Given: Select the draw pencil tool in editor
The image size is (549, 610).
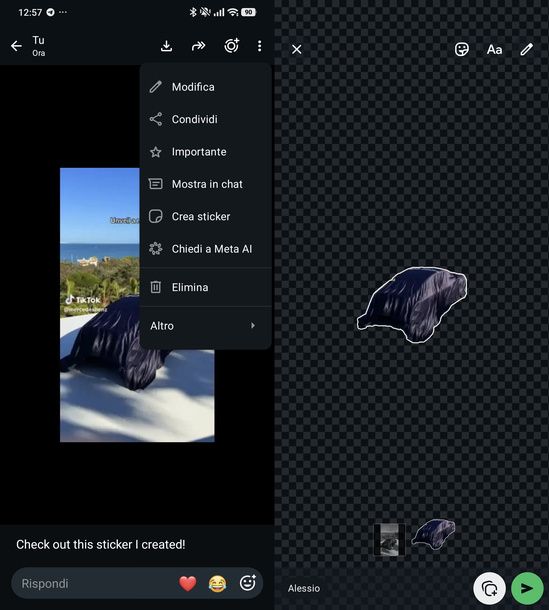Looking at the screenshot, I should point(527,49).
